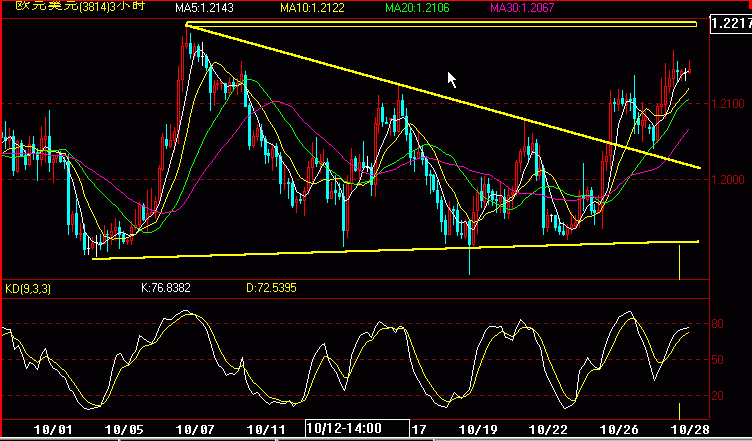
Task: Select the MA10:1.2122 indicator label
Action: pos(312,8)
